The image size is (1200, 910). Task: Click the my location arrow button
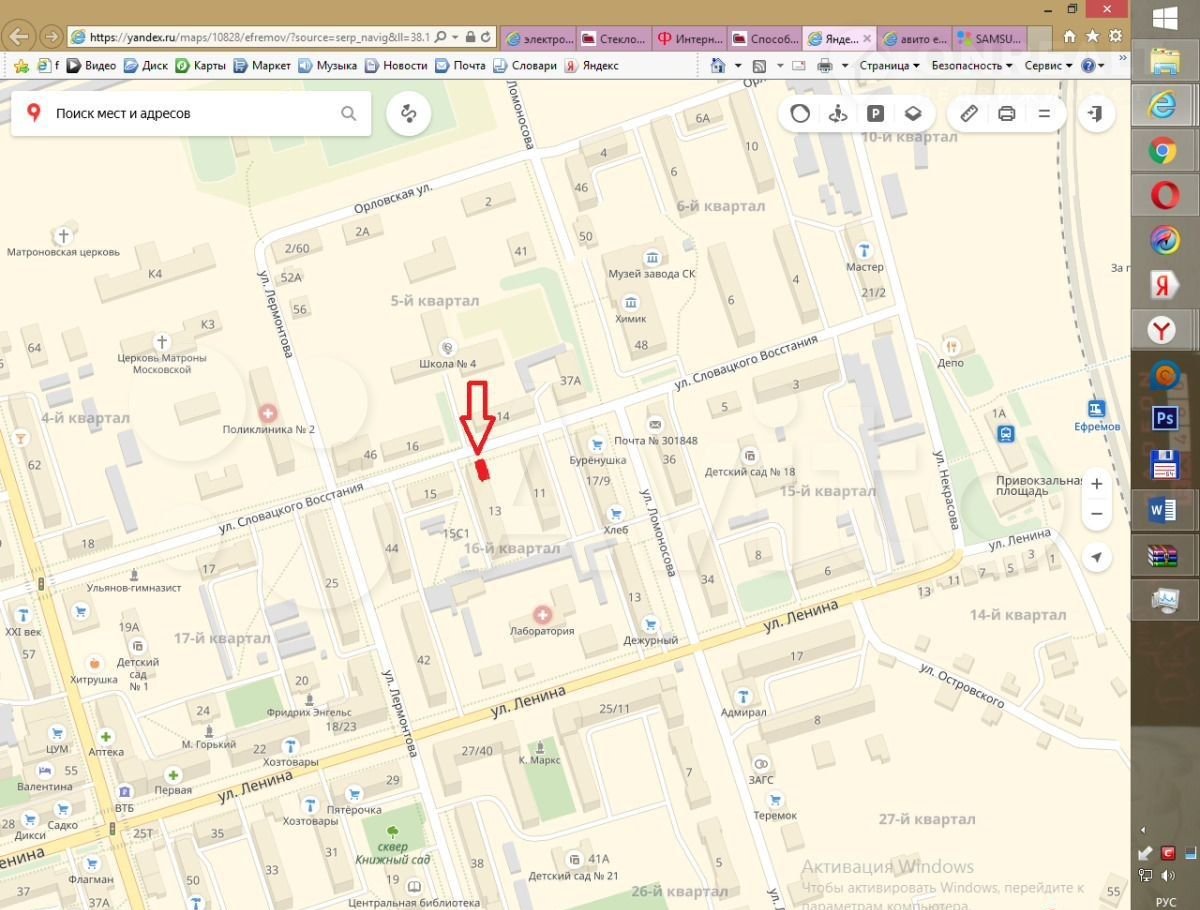[1097, 557]
